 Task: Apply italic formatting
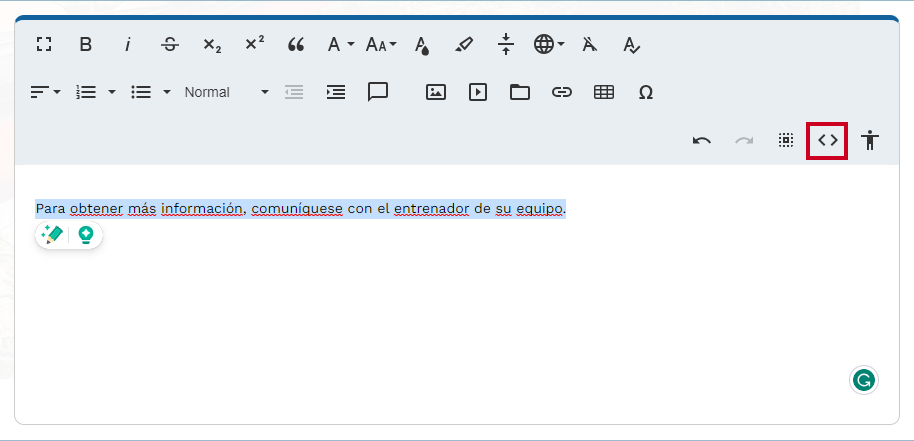(127, 44)
